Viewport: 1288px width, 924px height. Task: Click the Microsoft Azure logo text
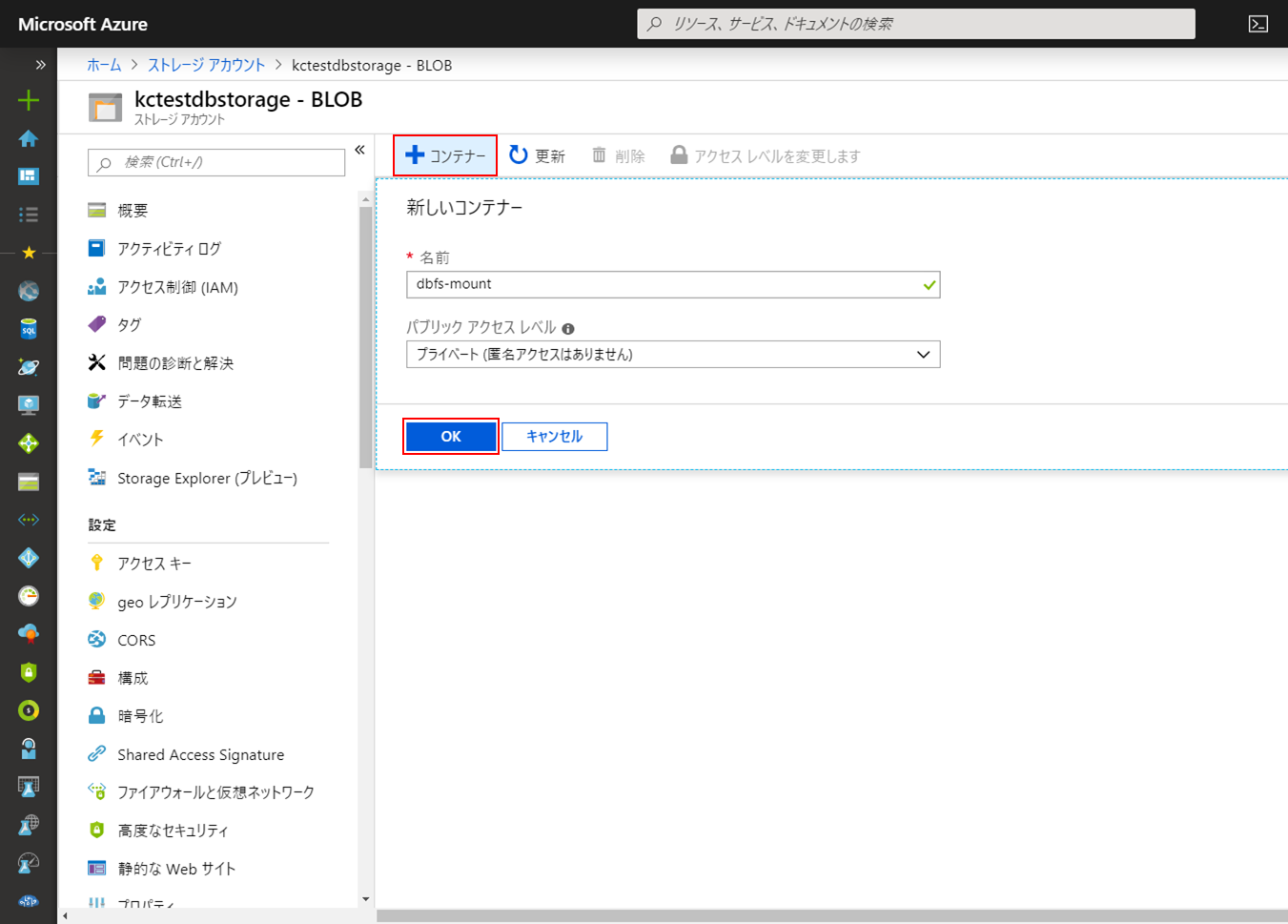pyautogui.click(x=83, y=24)
